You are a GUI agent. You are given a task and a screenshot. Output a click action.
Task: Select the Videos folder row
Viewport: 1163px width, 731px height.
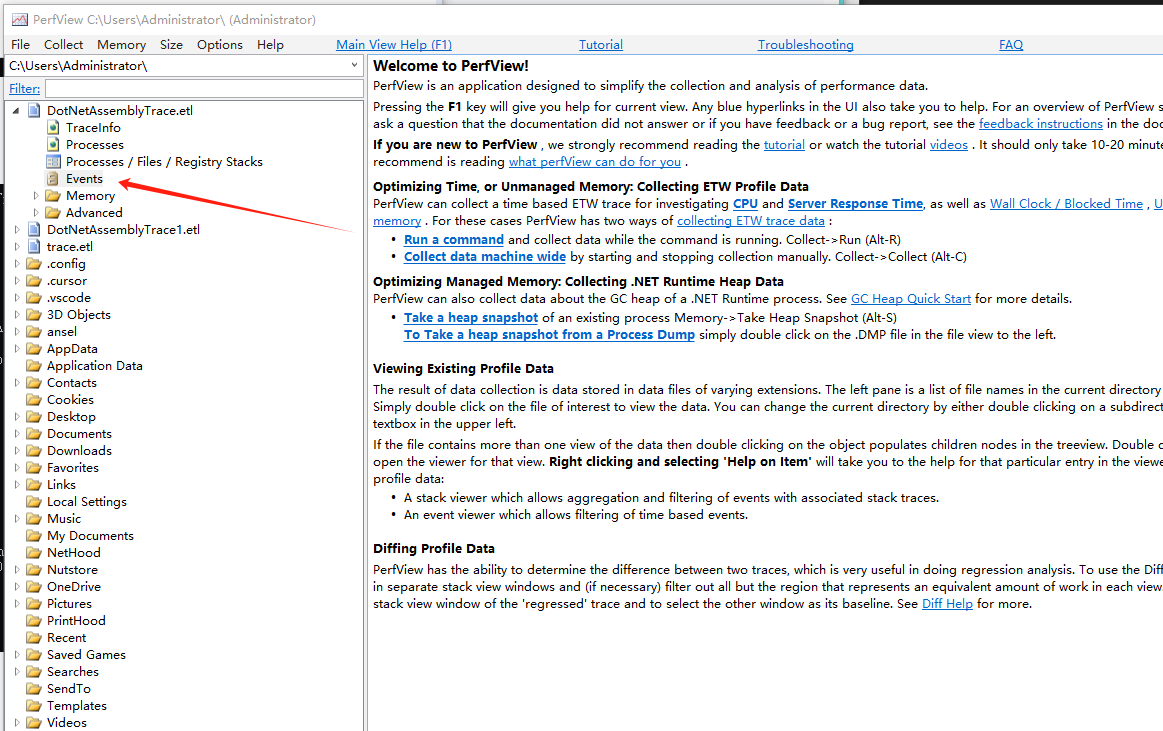click(67, 723)
